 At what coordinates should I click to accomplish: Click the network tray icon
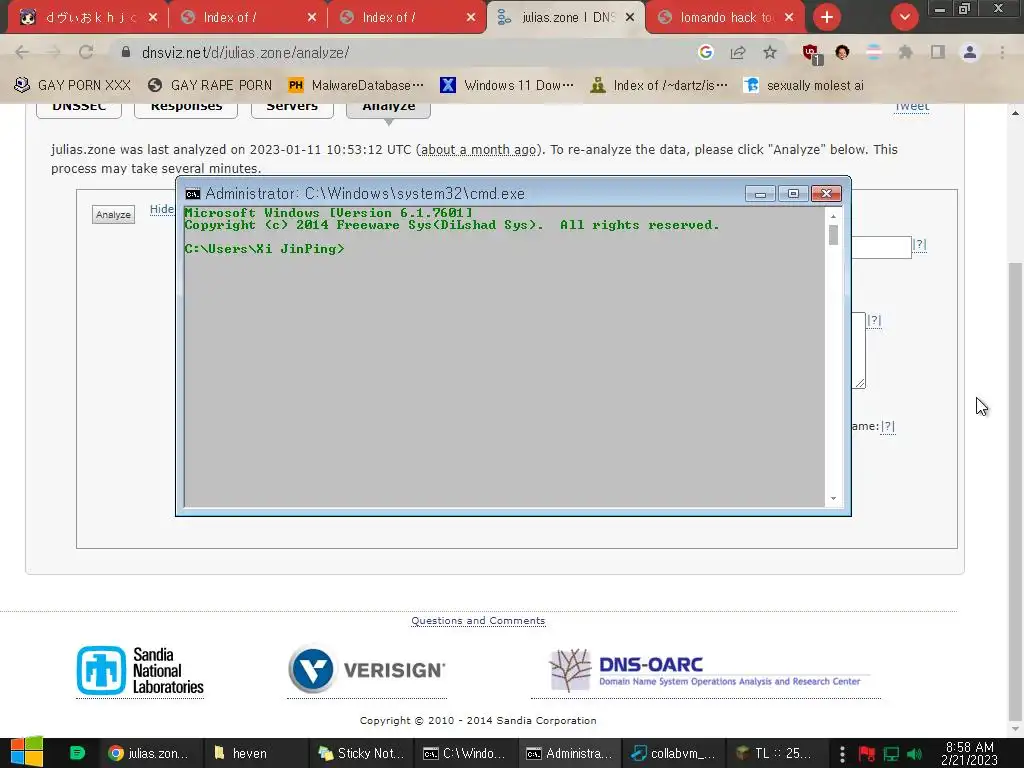pos(891,754)
